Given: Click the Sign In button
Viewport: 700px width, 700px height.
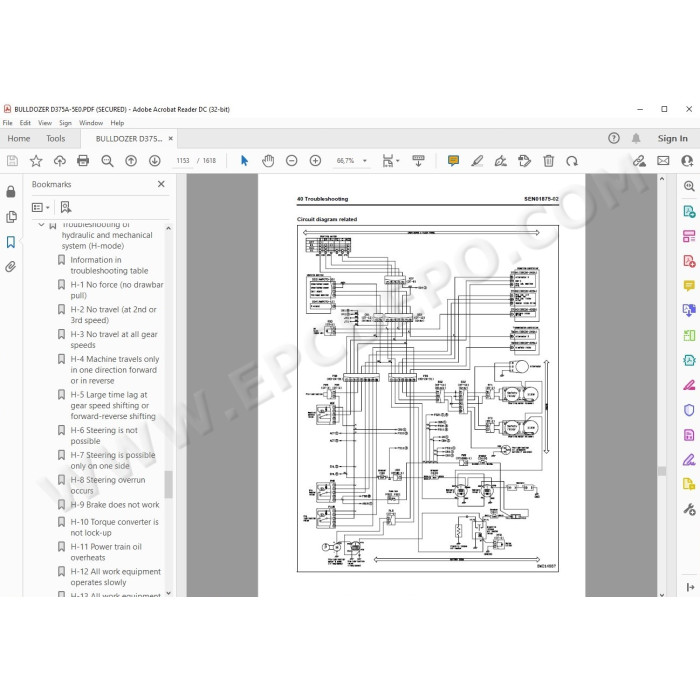Looking at the screenshot, I should (x=672, y=138).
